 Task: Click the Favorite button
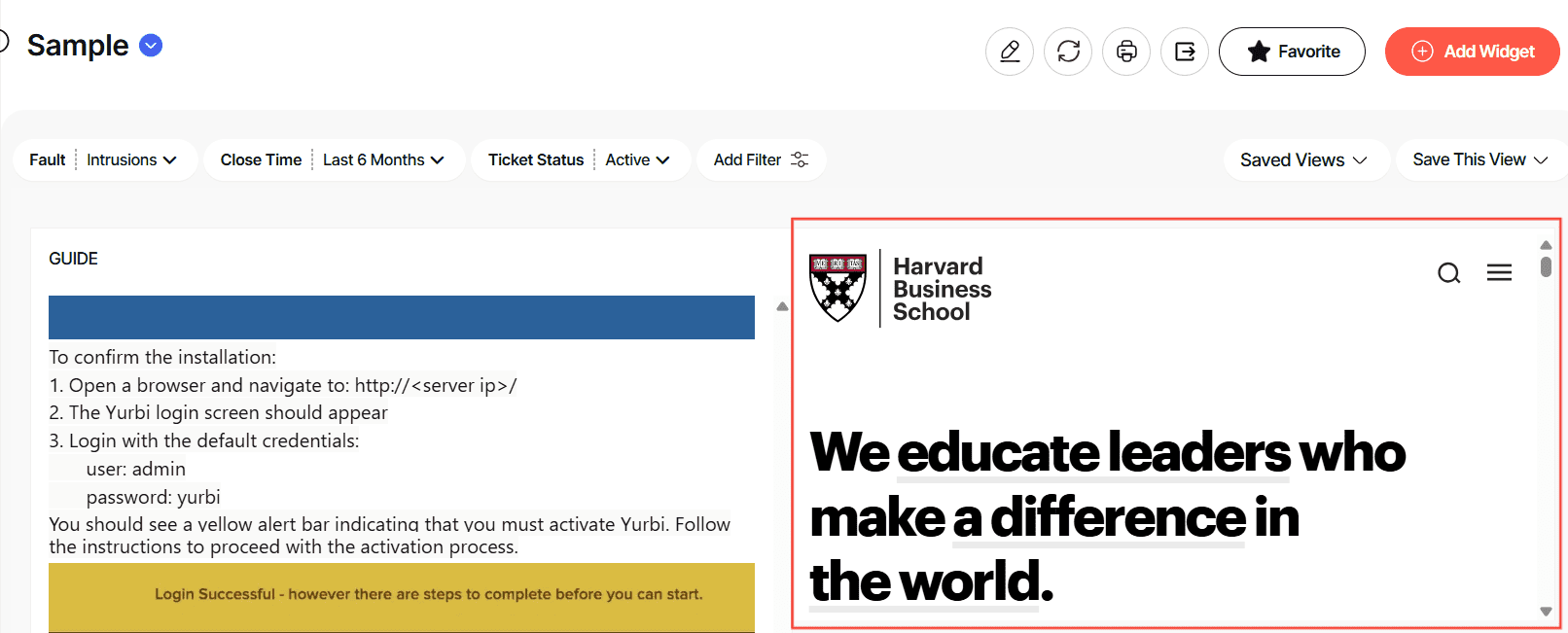(x=1292, y=52)
